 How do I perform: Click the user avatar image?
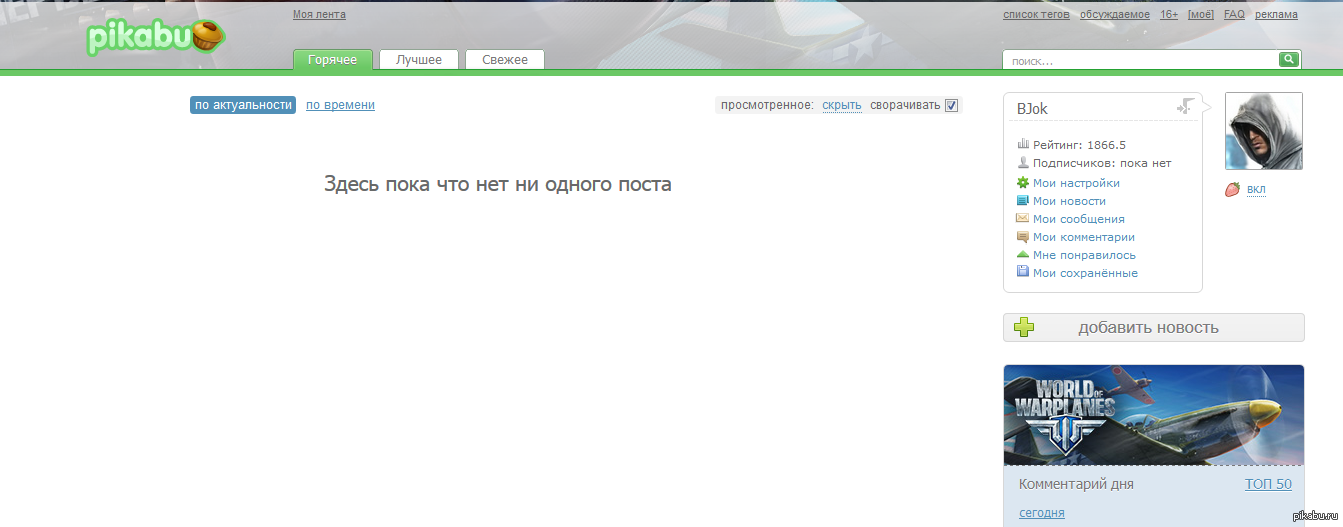(x=1263, y=131)
